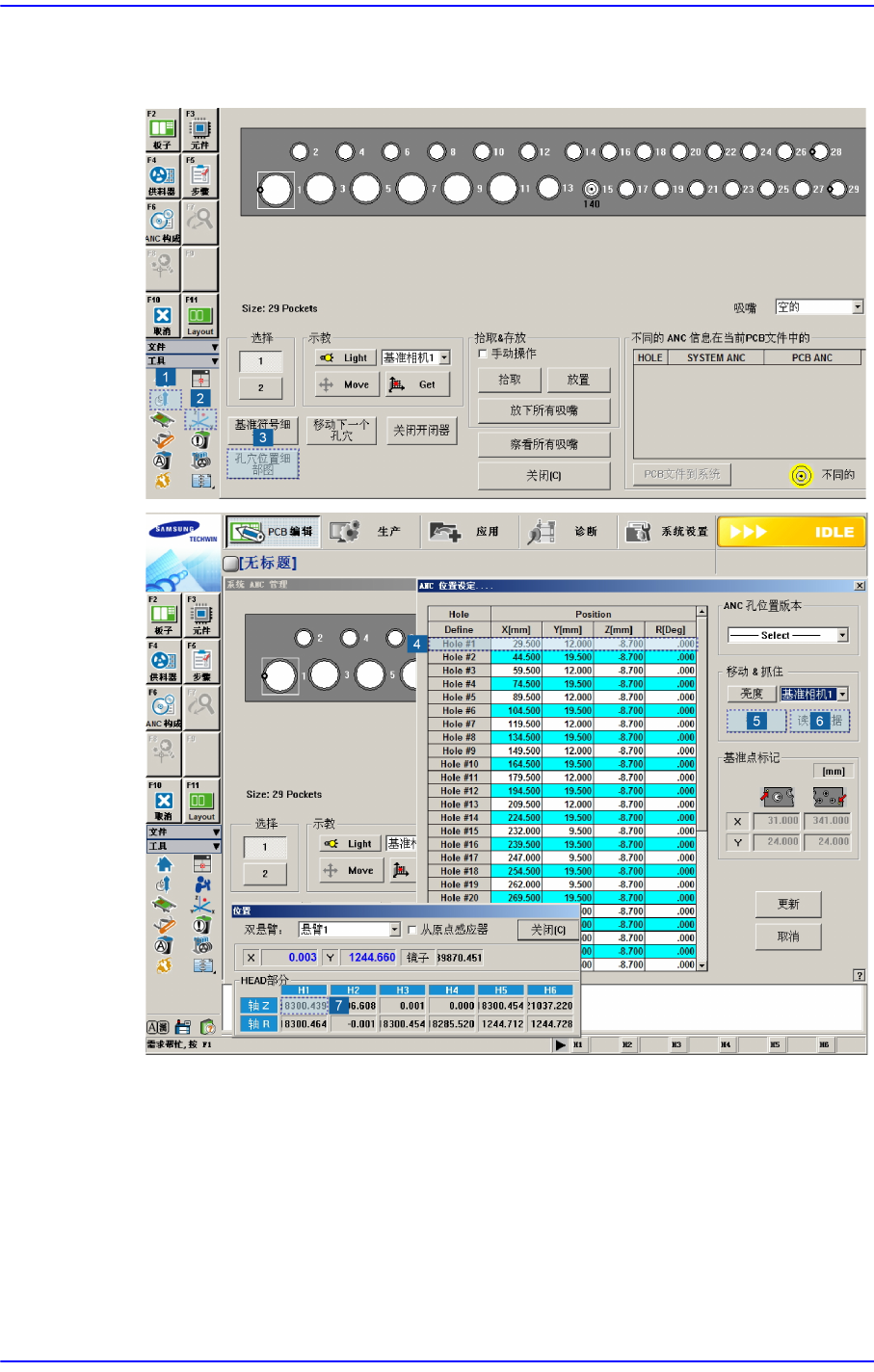Open 基准相机1 dropdown in 移动&抓住 group
Image resolution: width=874 pixels, height=1372 pixels.
[x=814, y=694]
